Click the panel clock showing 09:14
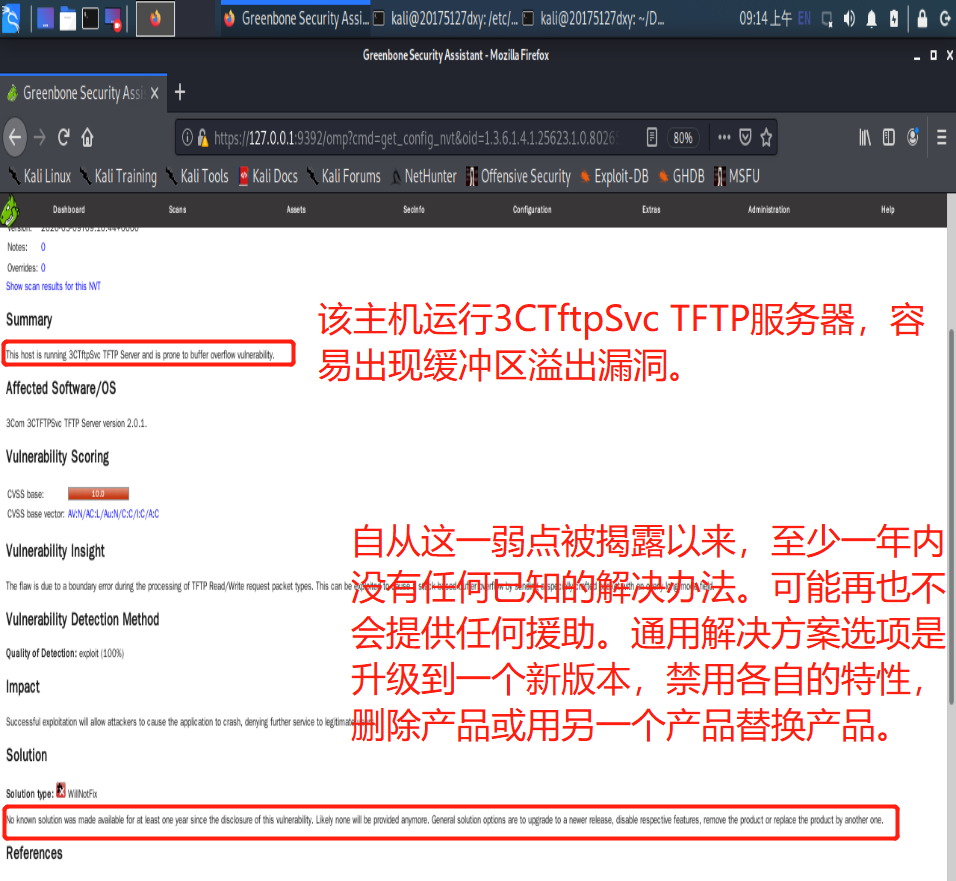The image size is (956, 881). [765, 19]
